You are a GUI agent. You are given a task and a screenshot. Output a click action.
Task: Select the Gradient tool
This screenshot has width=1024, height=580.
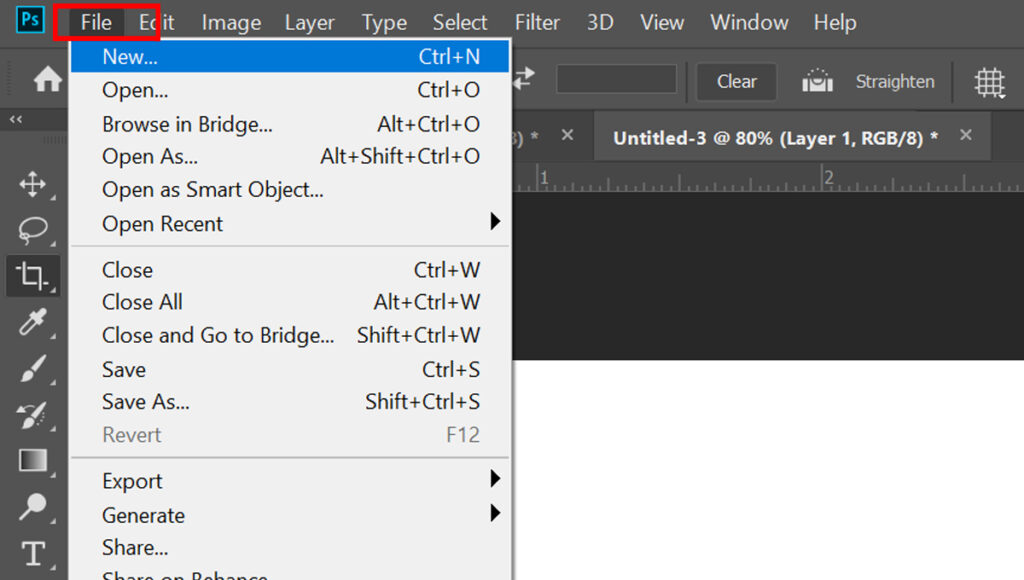(33, 460)
